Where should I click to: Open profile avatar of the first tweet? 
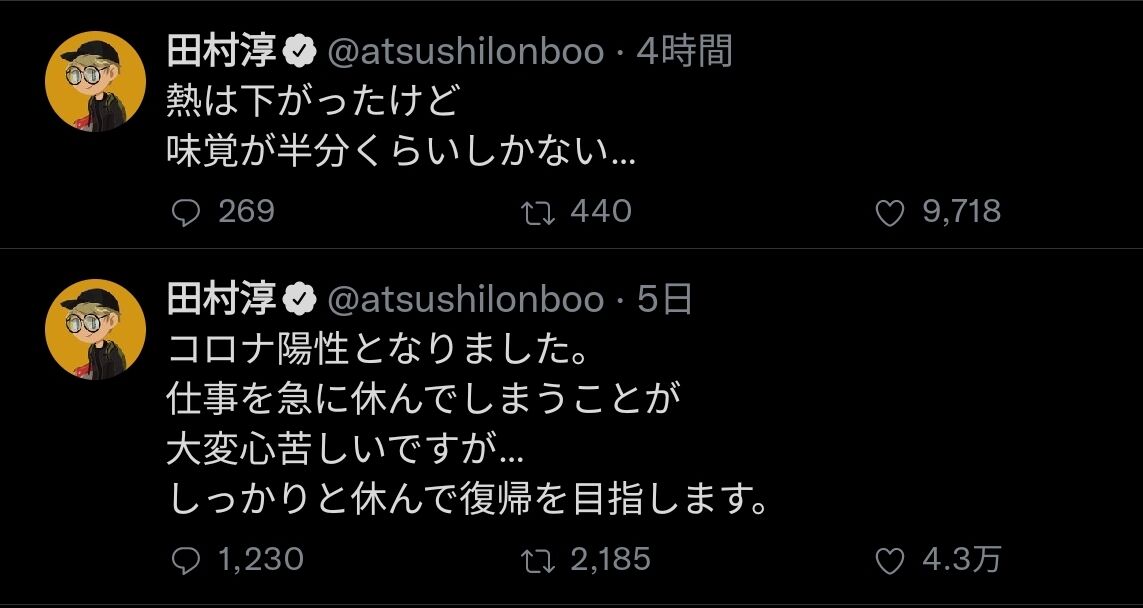coord(95,82)
